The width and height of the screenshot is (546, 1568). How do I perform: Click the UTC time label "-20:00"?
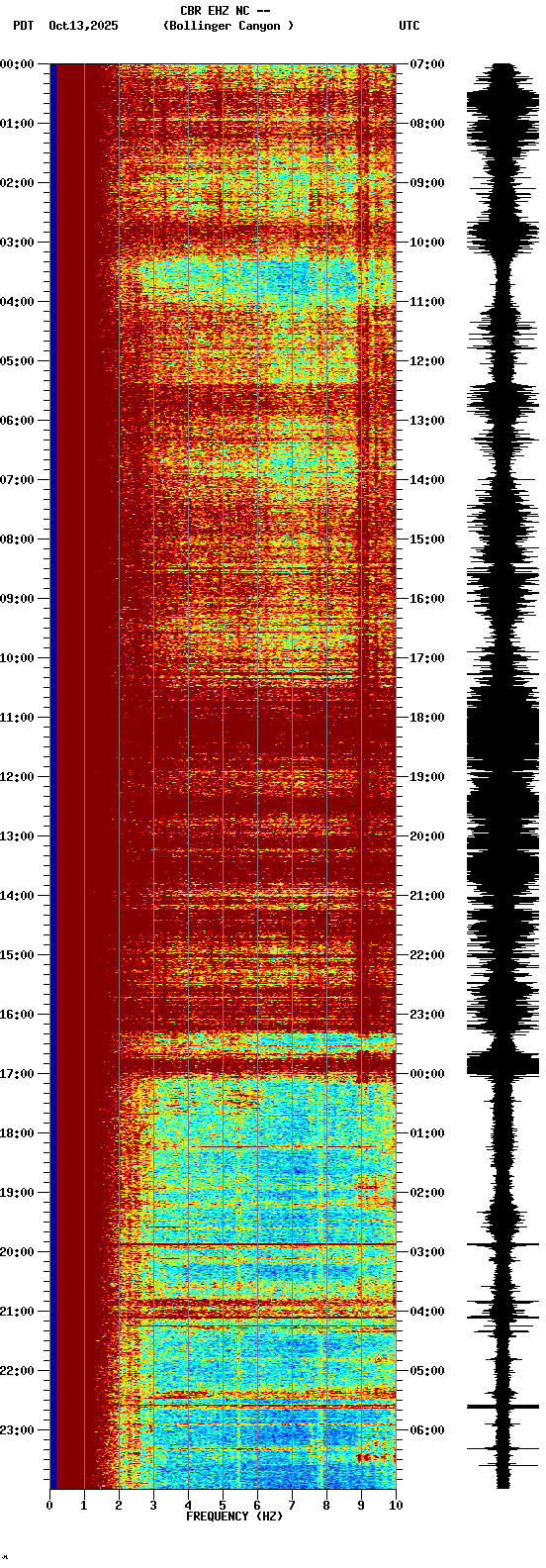click(x=426, y=836)
